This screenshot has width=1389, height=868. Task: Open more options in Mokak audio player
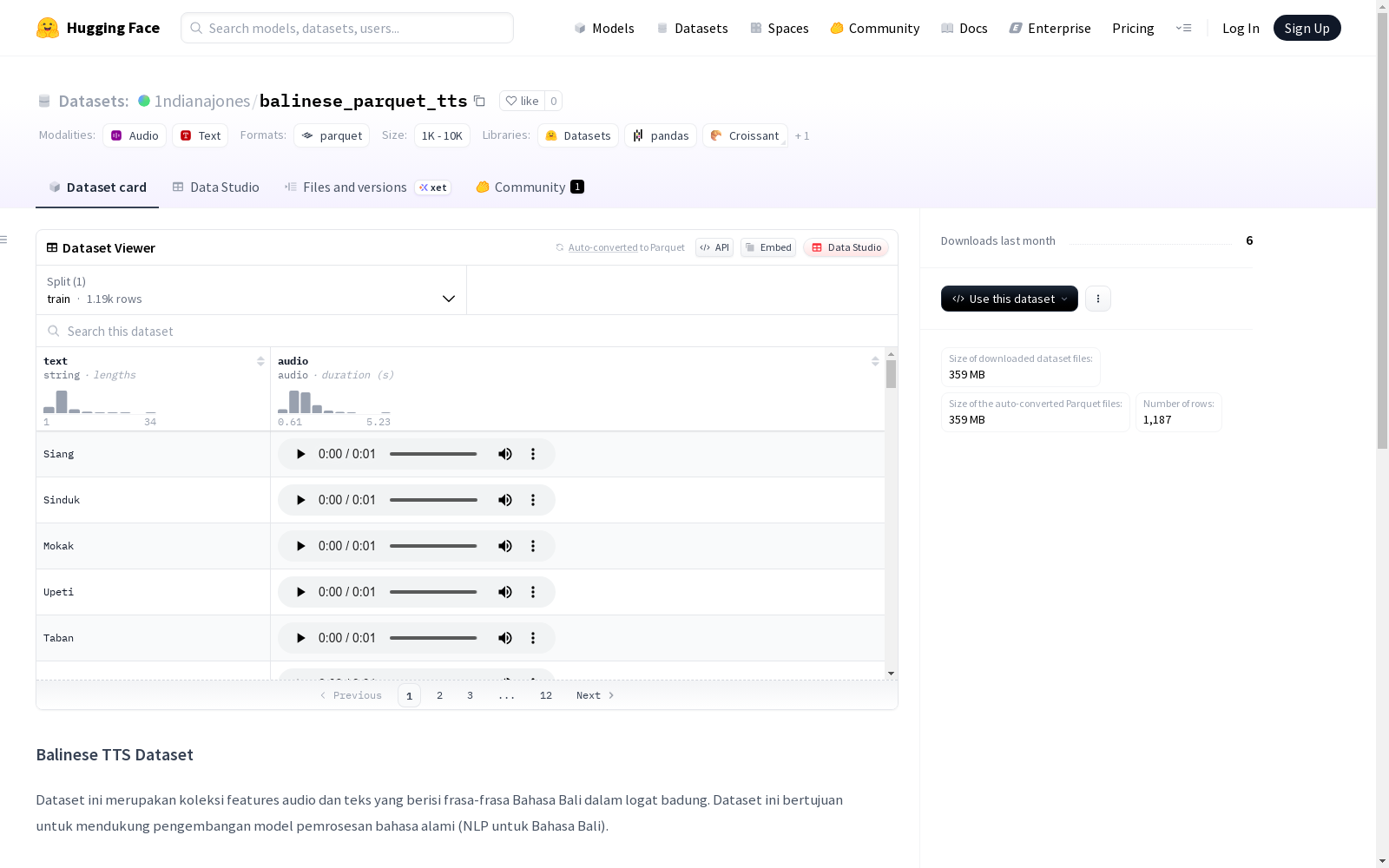[x=533, y=546]
